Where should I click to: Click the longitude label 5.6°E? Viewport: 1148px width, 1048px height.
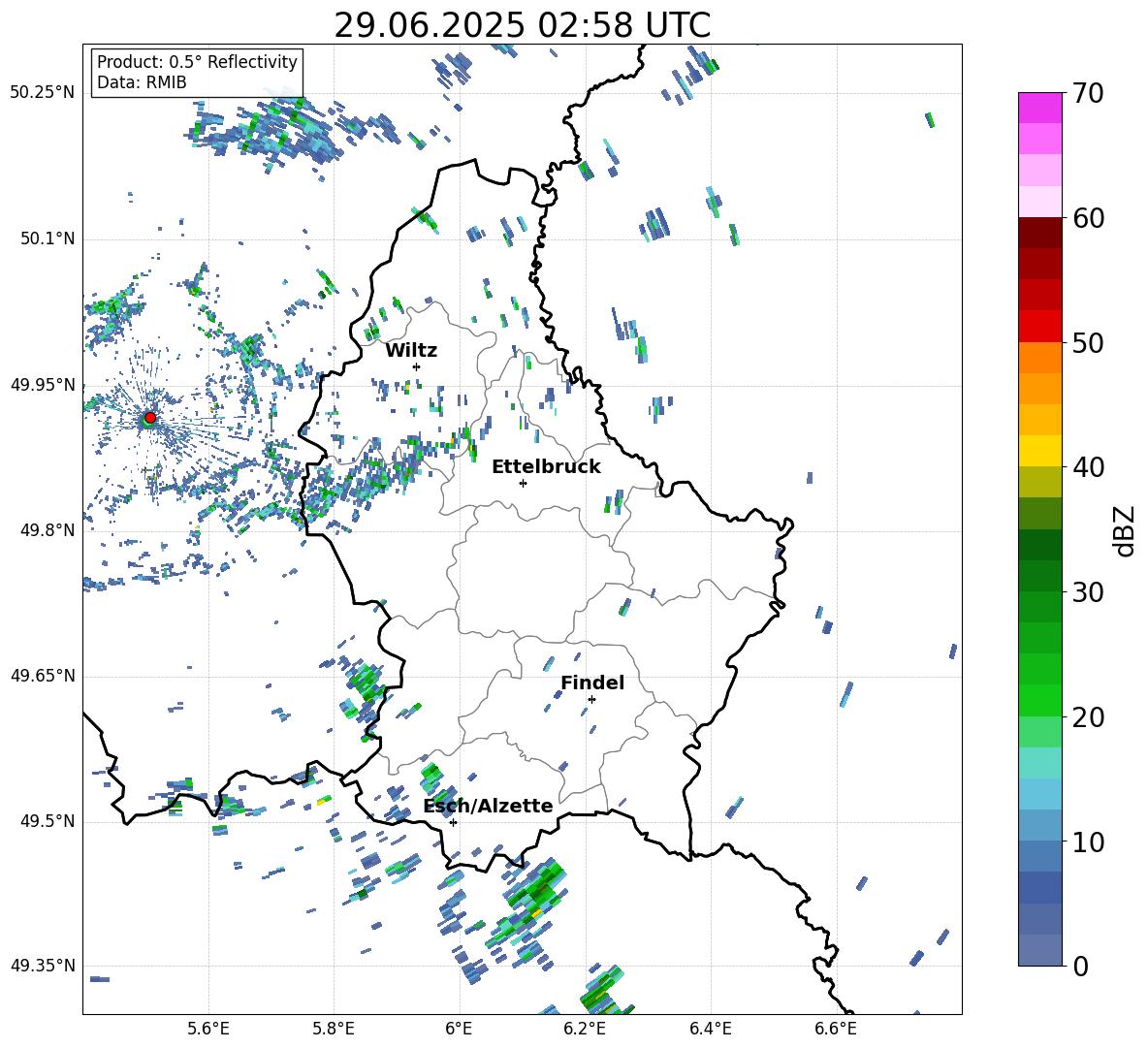[x=208, y=1029]
